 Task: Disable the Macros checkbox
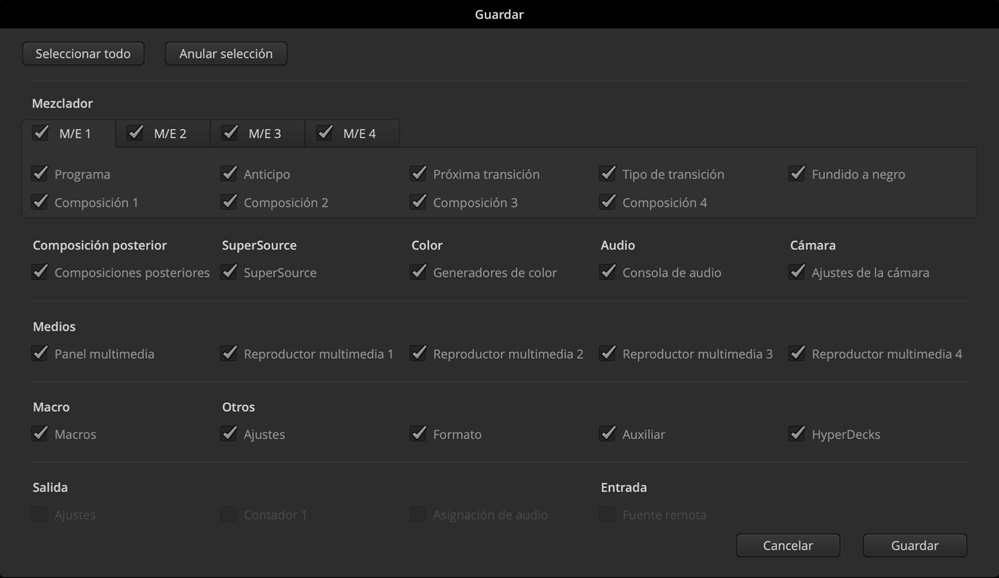(41, 434)
